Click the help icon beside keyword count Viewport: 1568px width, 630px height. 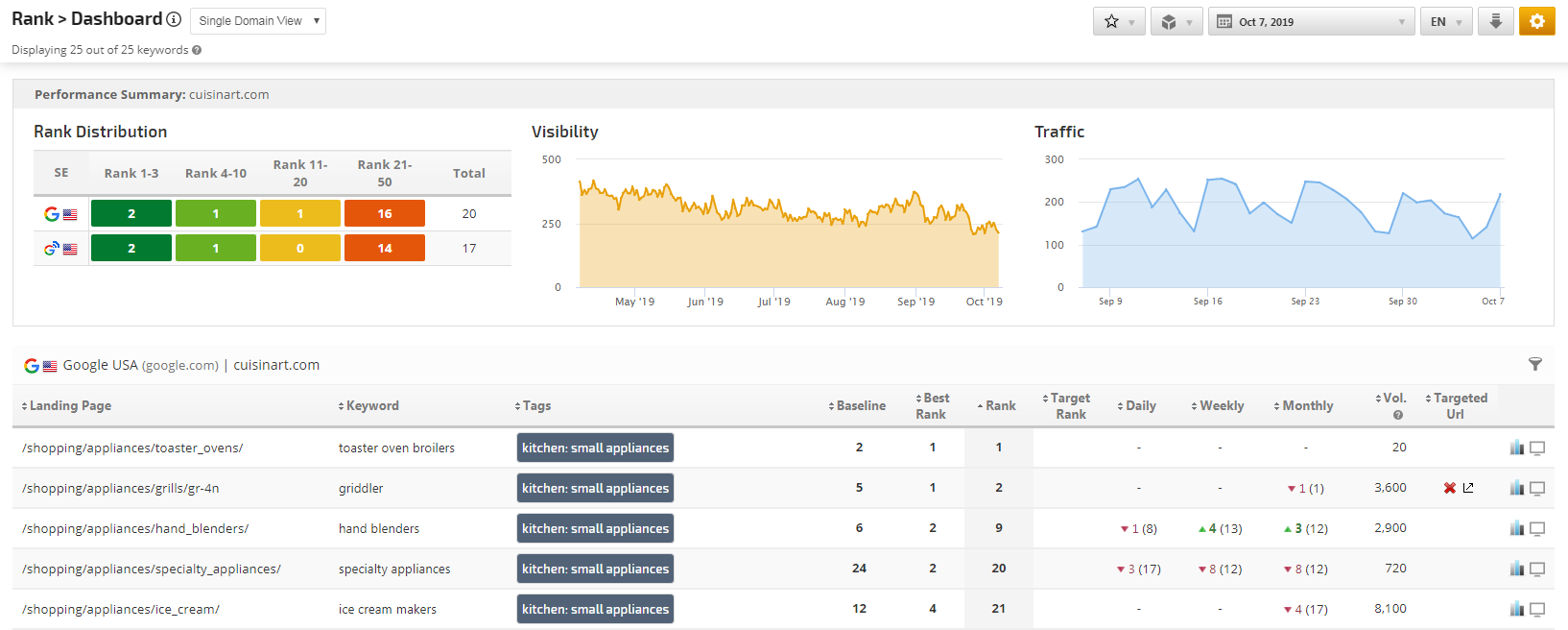[x=197, y=50]
